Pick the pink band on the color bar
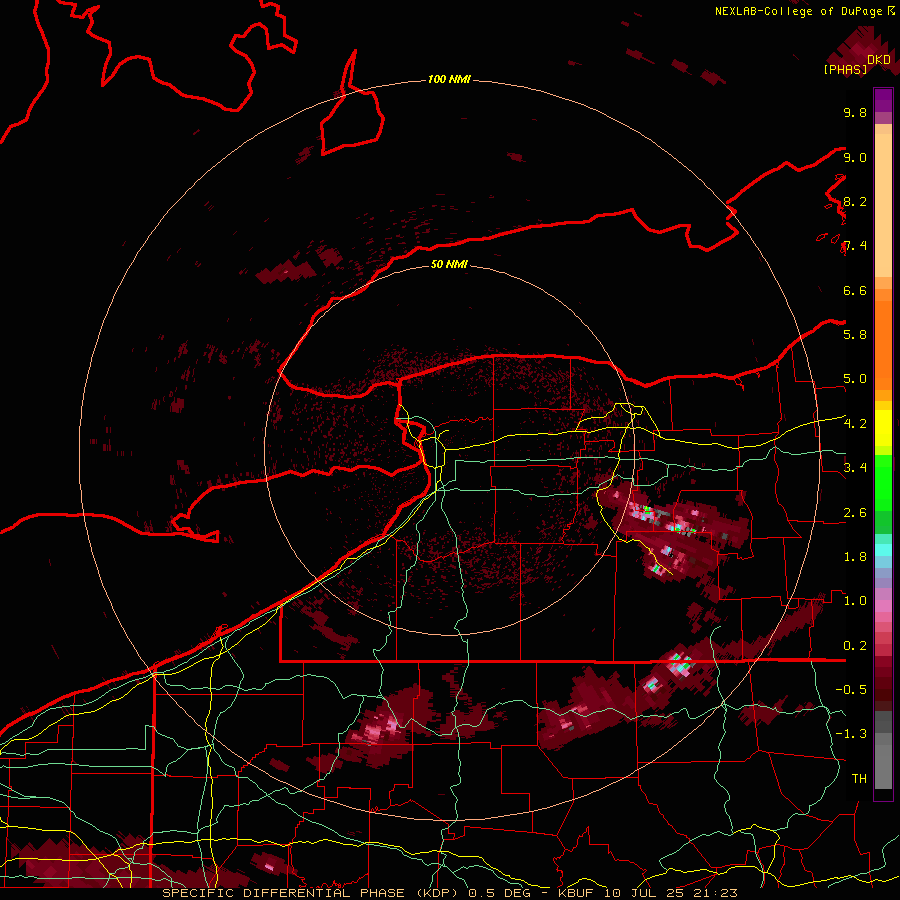The width and height of the screenshot is (900, 900). 883,606
